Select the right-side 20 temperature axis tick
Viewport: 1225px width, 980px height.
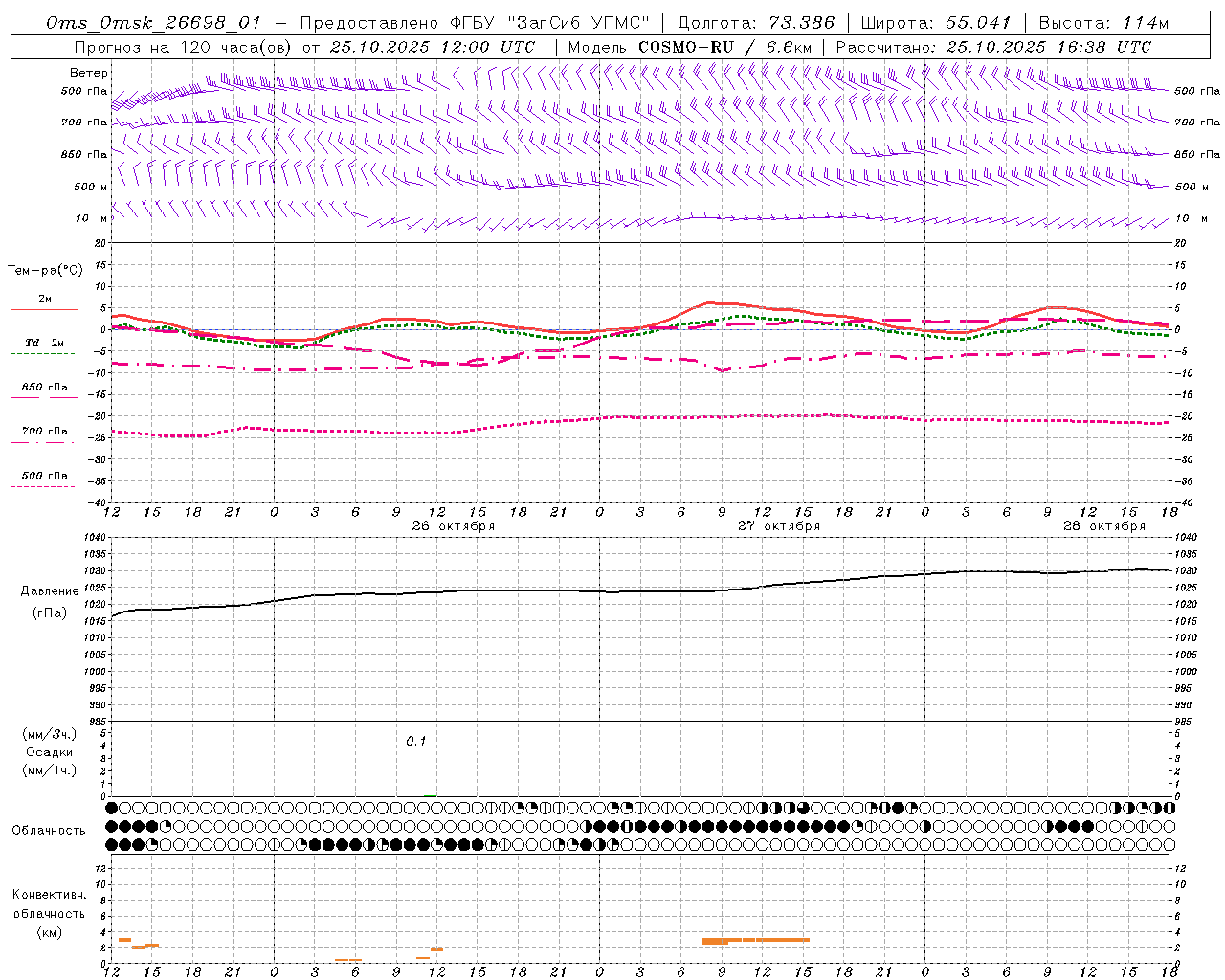1181,243
